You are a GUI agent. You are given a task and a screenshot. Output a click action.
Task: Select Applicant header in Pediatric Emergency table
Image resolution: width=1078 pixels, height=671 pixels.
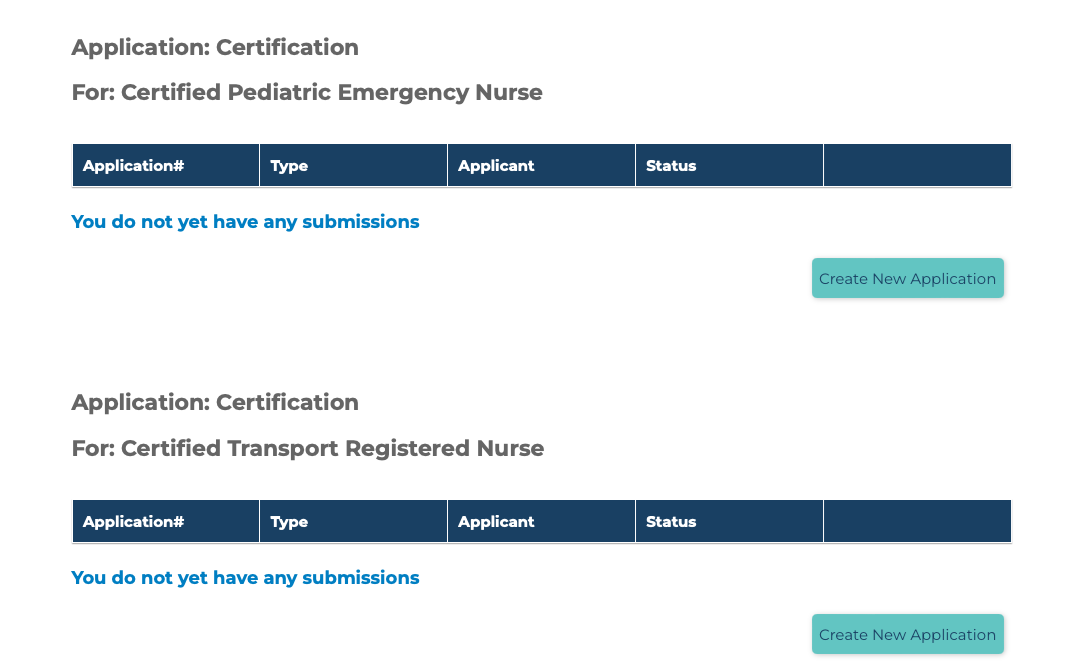tap(496, 166)
